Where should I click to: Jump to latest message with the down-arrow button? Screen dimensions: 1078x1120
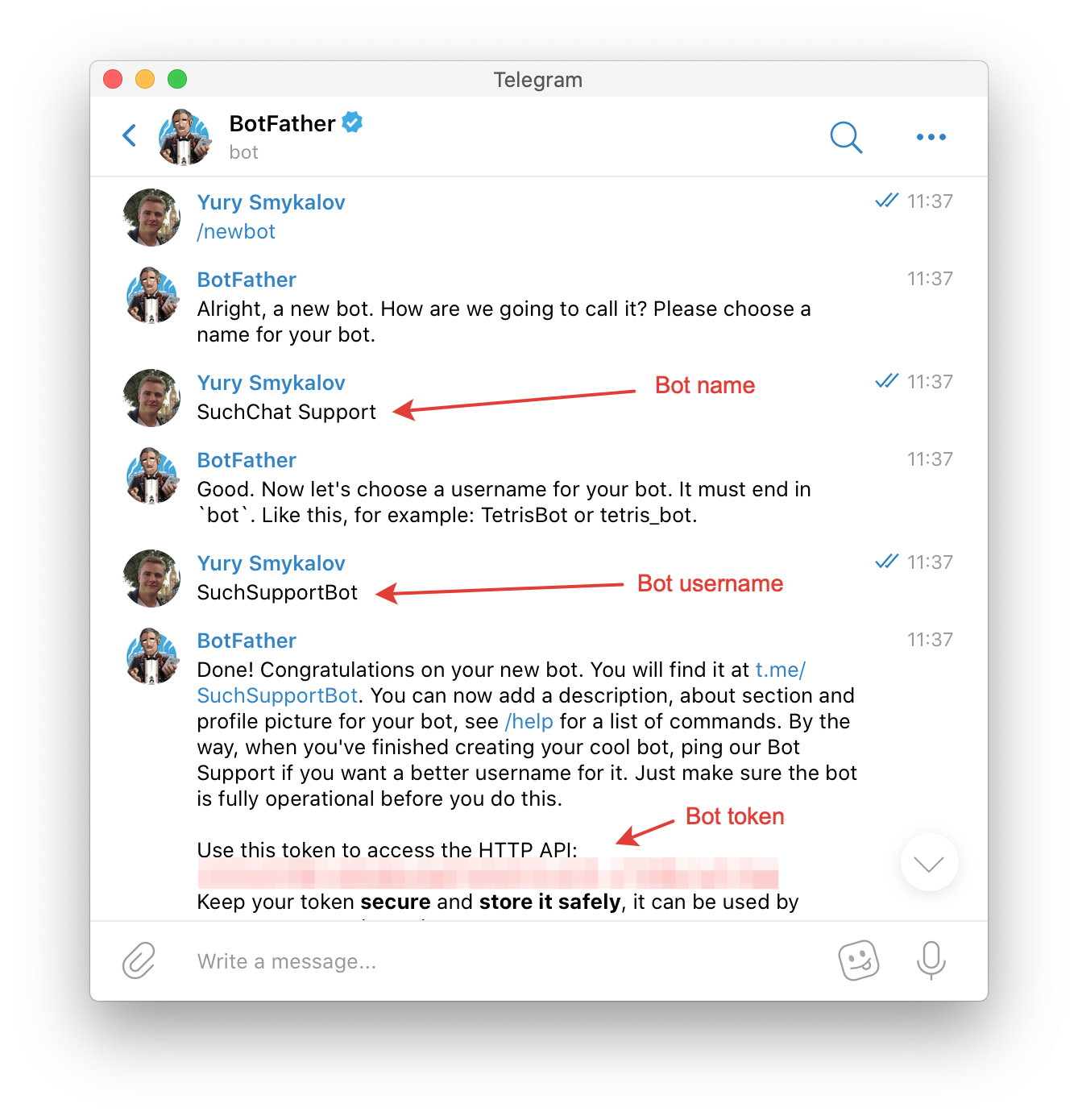(x=929, y=862)
